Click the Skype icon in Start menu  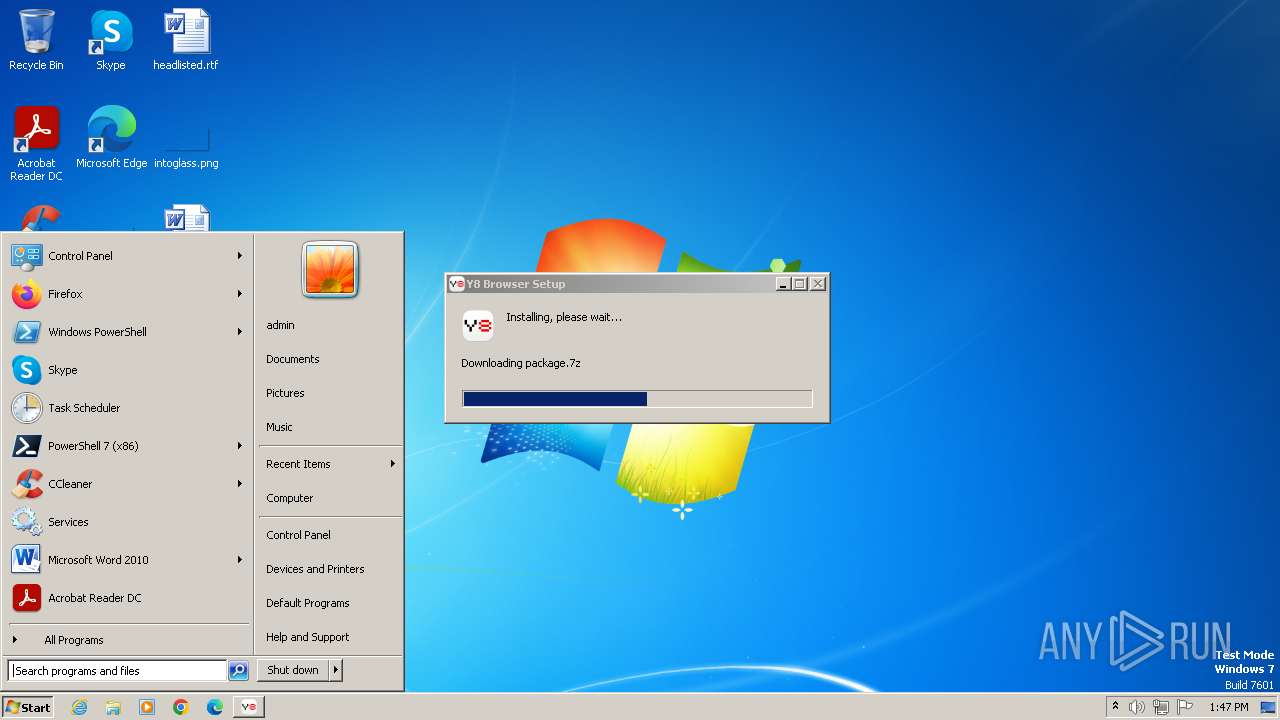27,370
